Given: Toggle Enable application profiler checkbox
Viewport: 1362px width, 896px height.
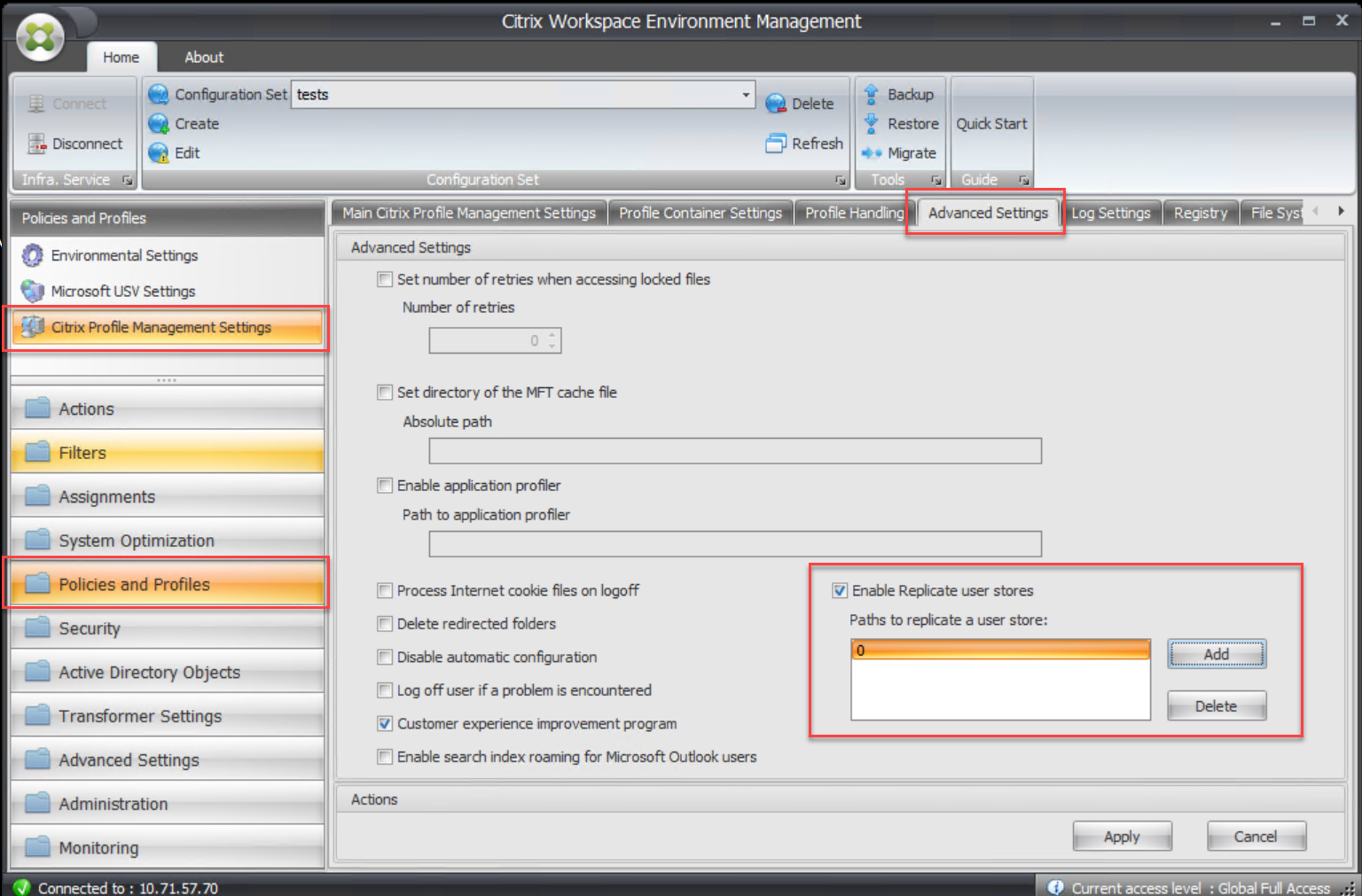Looking at the screenshot, I should coord(385,485).
